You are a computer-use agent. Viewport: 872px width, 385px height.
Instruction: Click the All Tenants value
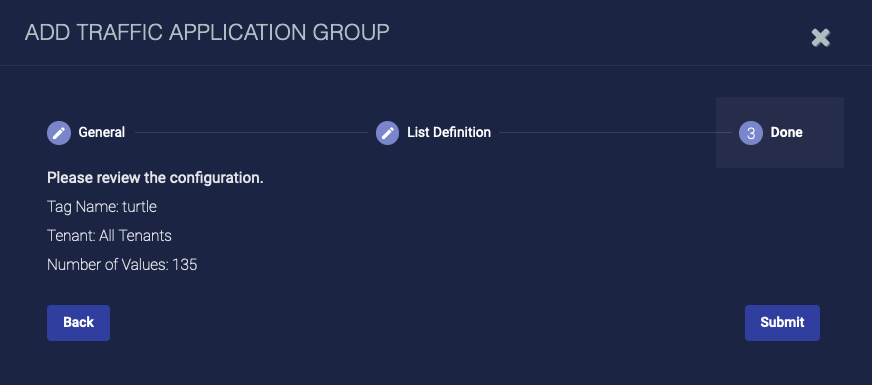(x=135, y=236)
